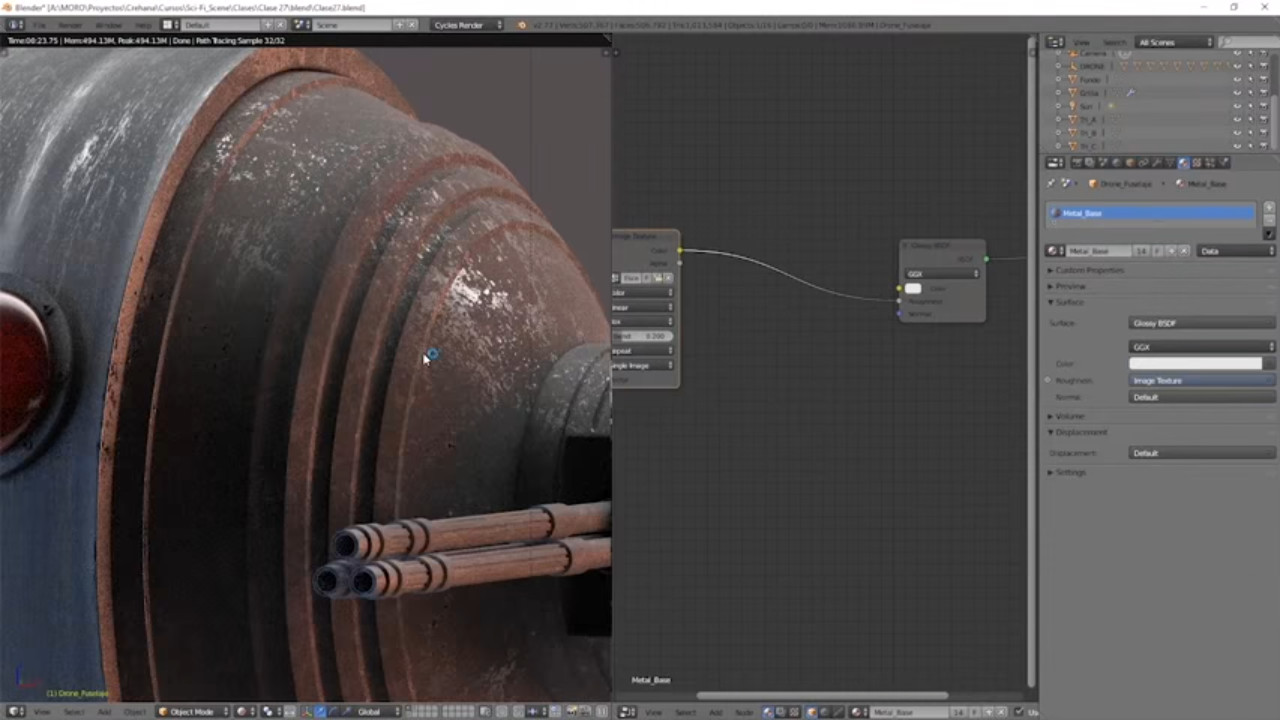Click the Color swatch on Glossy BSDF node

913,288
